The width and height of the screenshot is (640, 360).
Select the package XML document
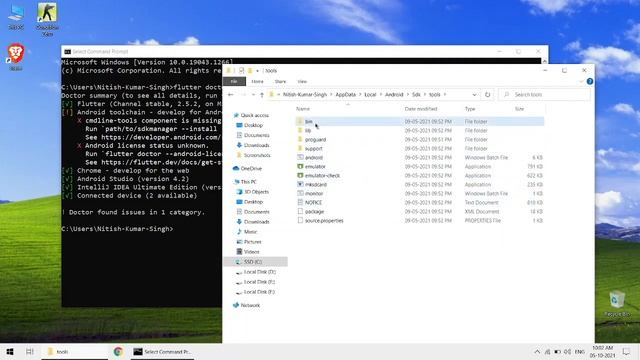tap(314, 211)
